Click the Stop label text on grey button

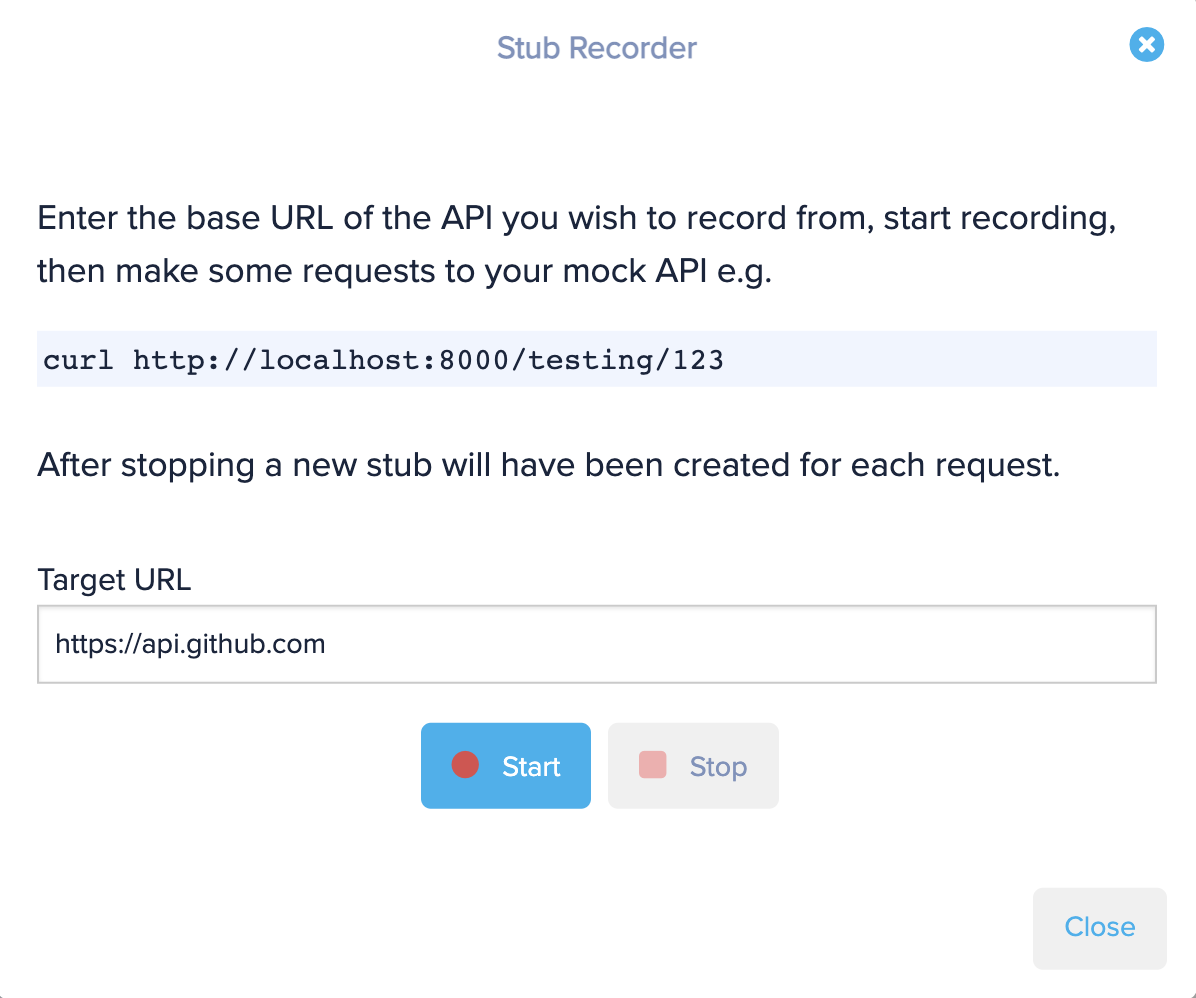719,767
